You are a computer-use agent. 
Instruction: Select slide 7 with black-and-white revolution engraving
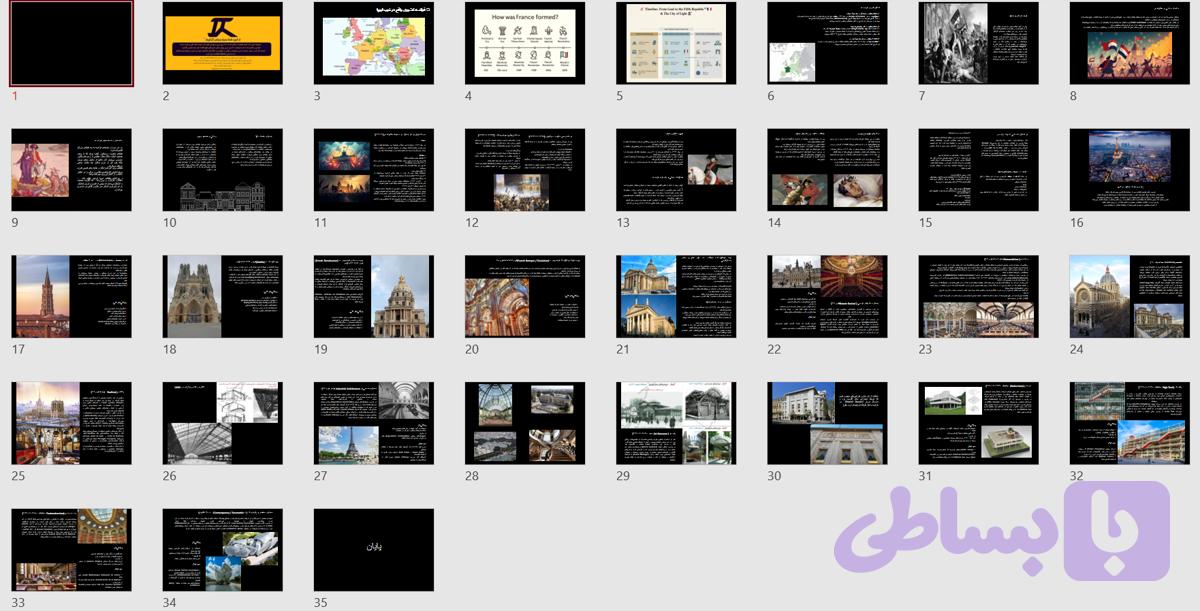click(x=979, y=43)
